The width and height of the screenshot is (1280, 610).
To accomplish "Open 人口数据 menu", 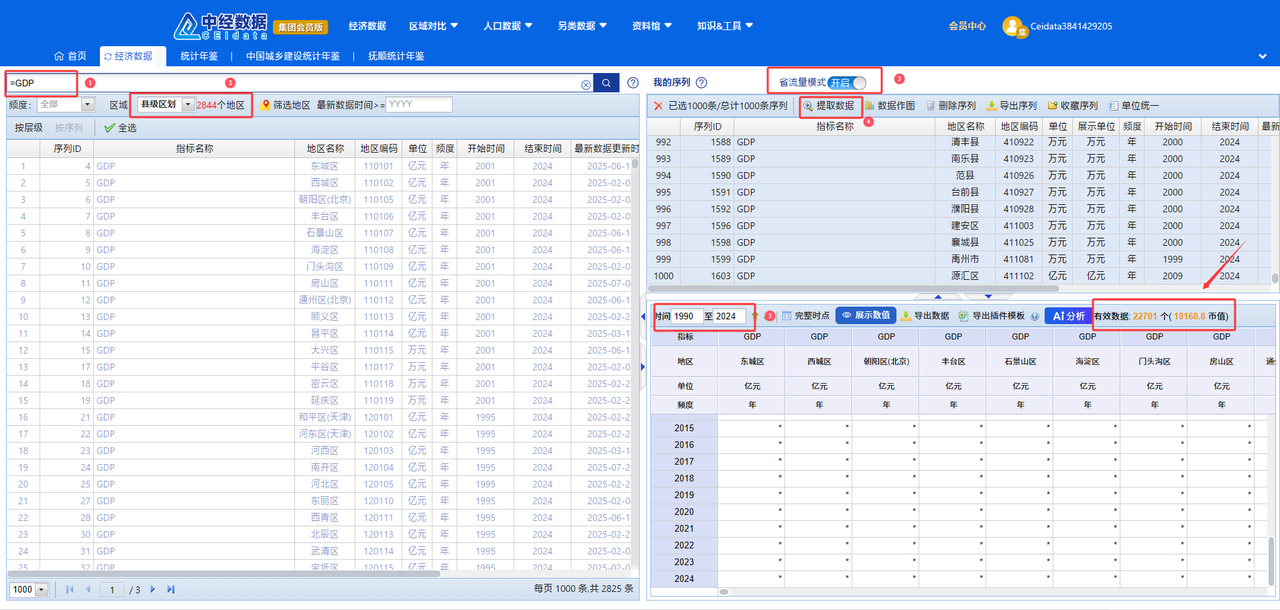I will 507,26.
